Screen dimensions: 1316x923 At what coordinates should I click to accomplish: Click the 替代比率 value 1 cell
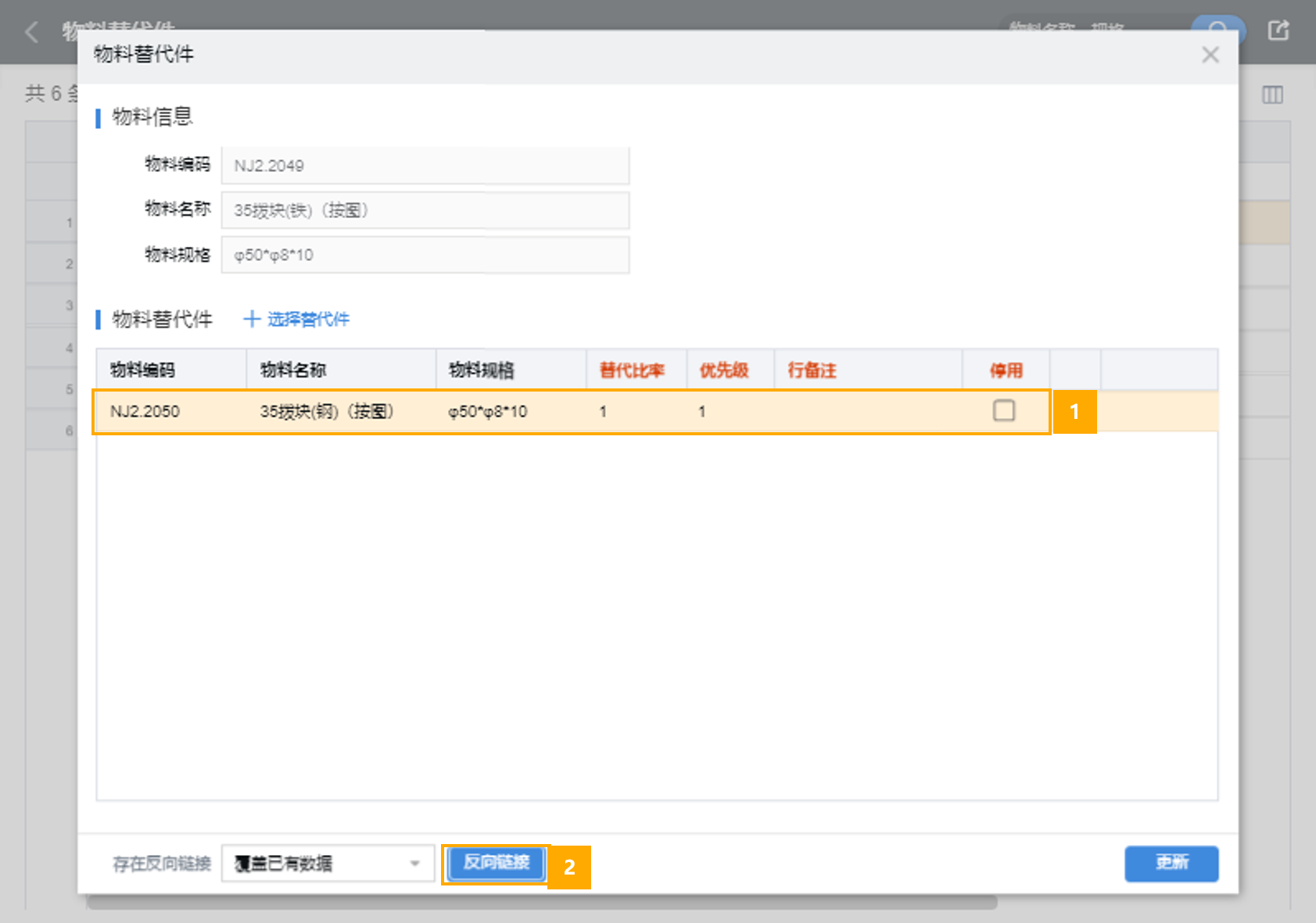[x=636, y=411]
